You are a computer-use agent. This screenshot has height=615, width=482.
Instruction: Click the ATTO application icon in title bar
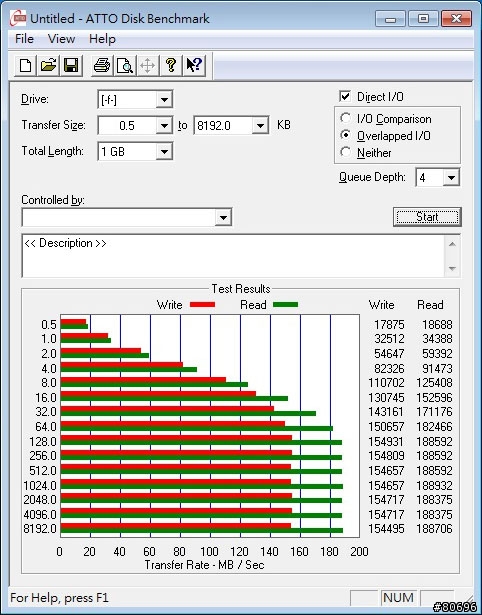coord(18,18)
